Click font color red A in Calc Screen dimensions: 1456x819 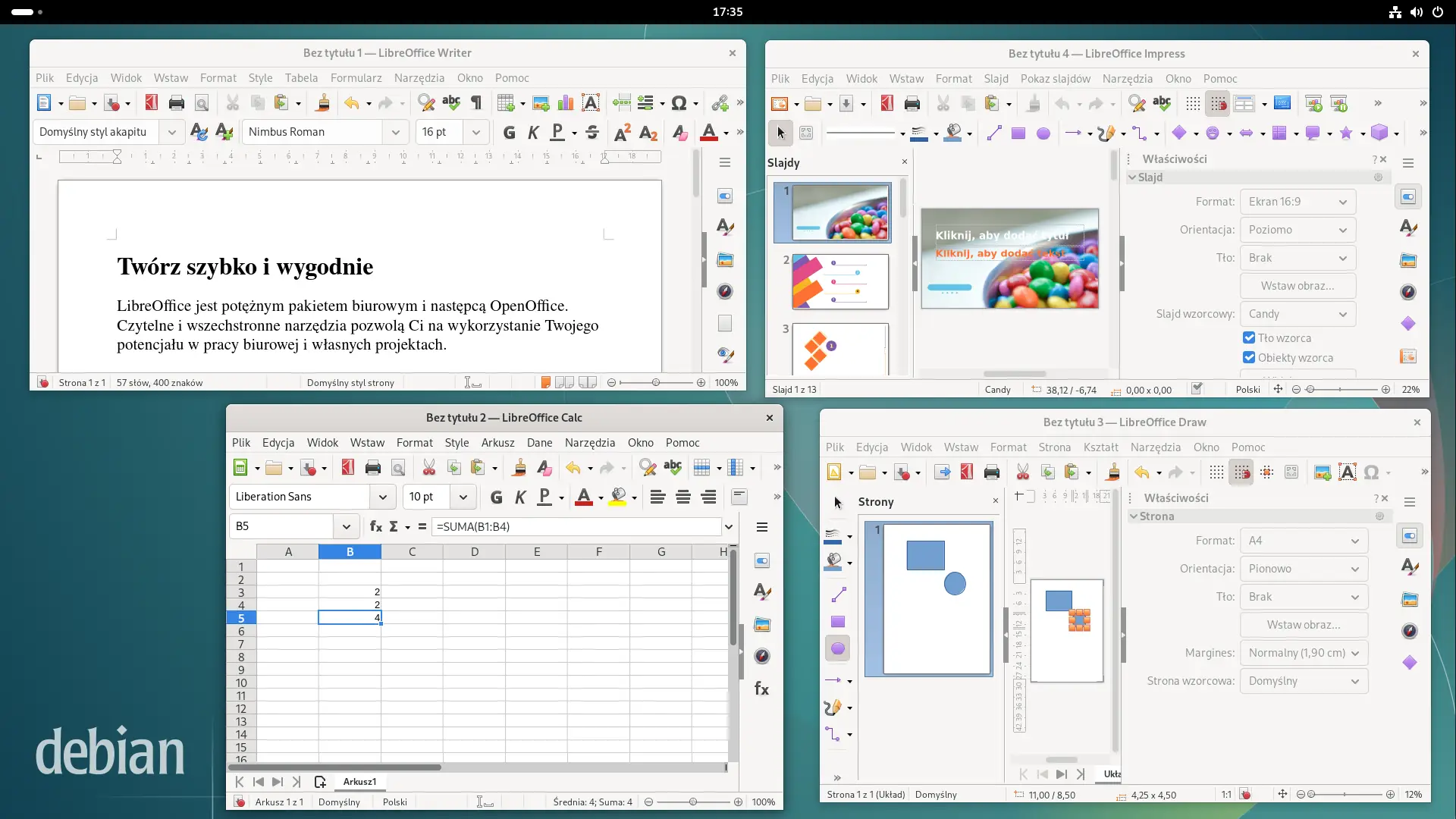583,497
